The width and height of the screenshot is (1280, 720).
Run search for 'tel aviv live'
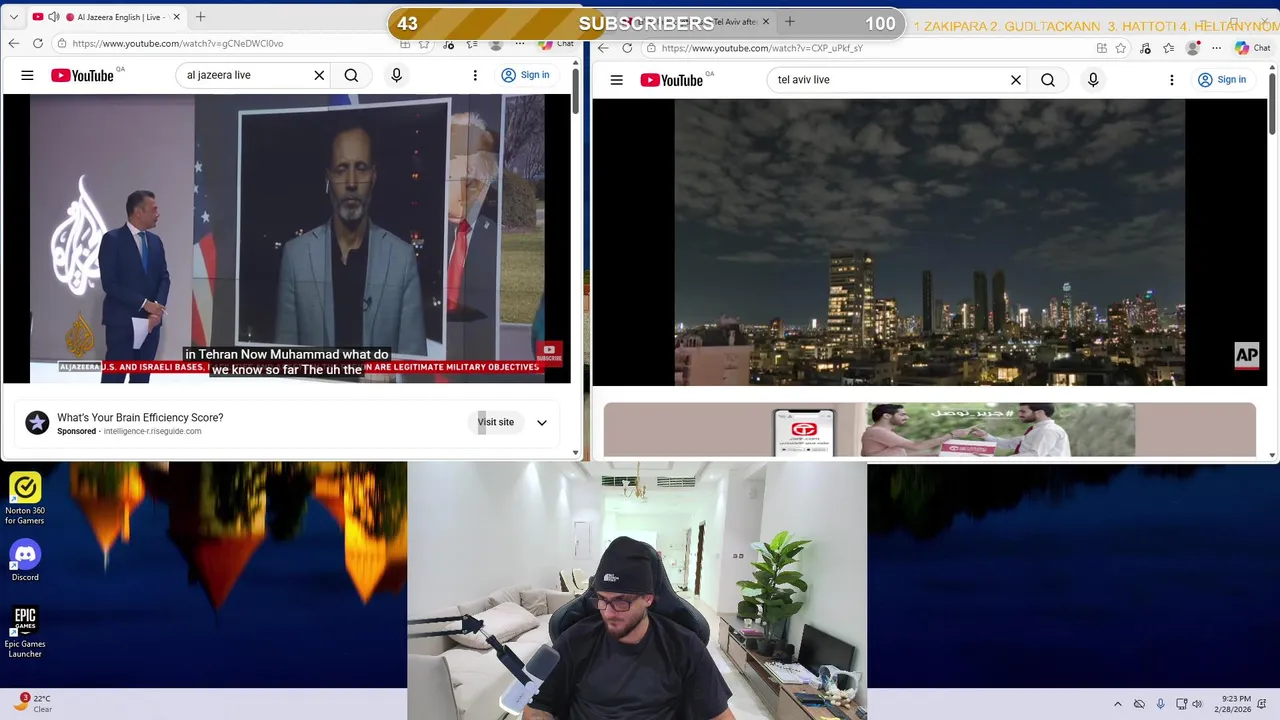coord(1048,80)
